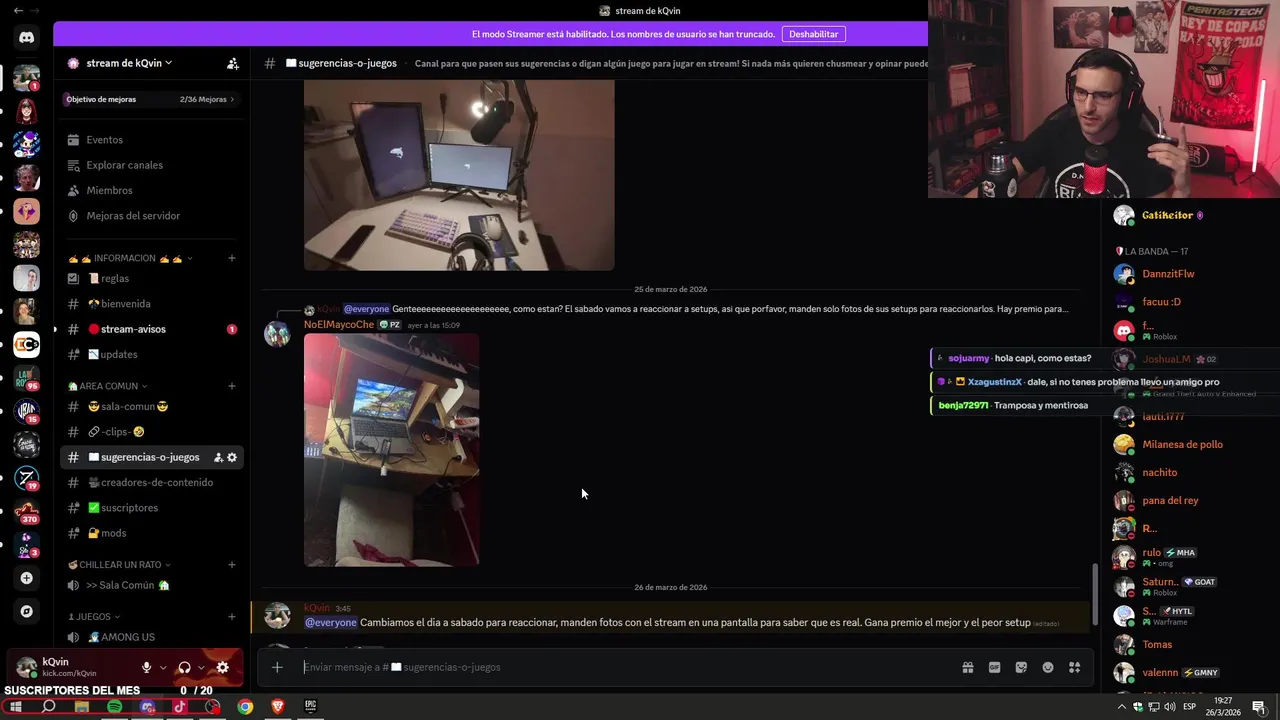Open Brave browser from the taskbar
1280x720 pixels.
click(278, 707)
